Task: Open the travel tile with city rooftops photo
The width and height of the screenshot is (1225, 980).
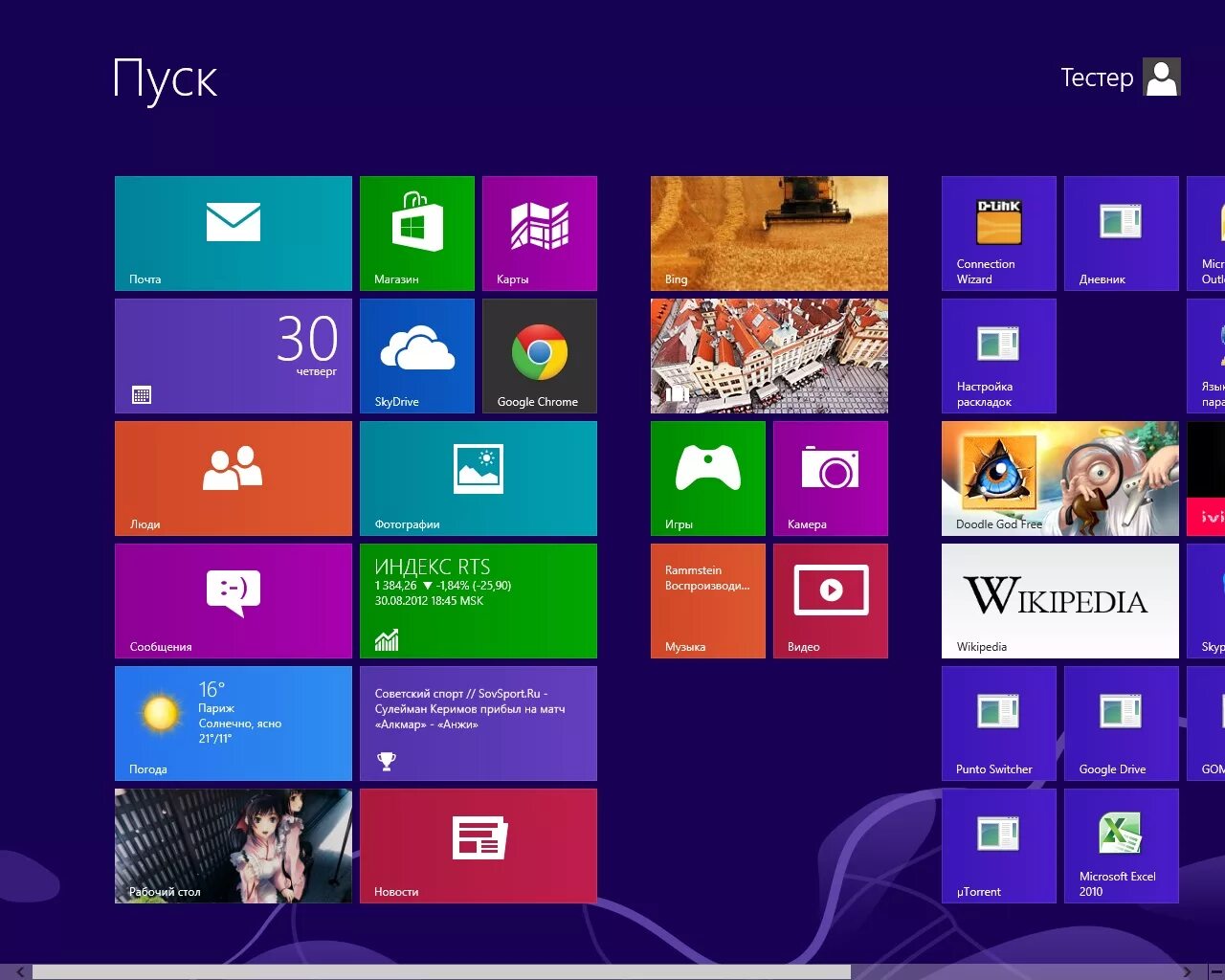Action: (x=769, y=356)
